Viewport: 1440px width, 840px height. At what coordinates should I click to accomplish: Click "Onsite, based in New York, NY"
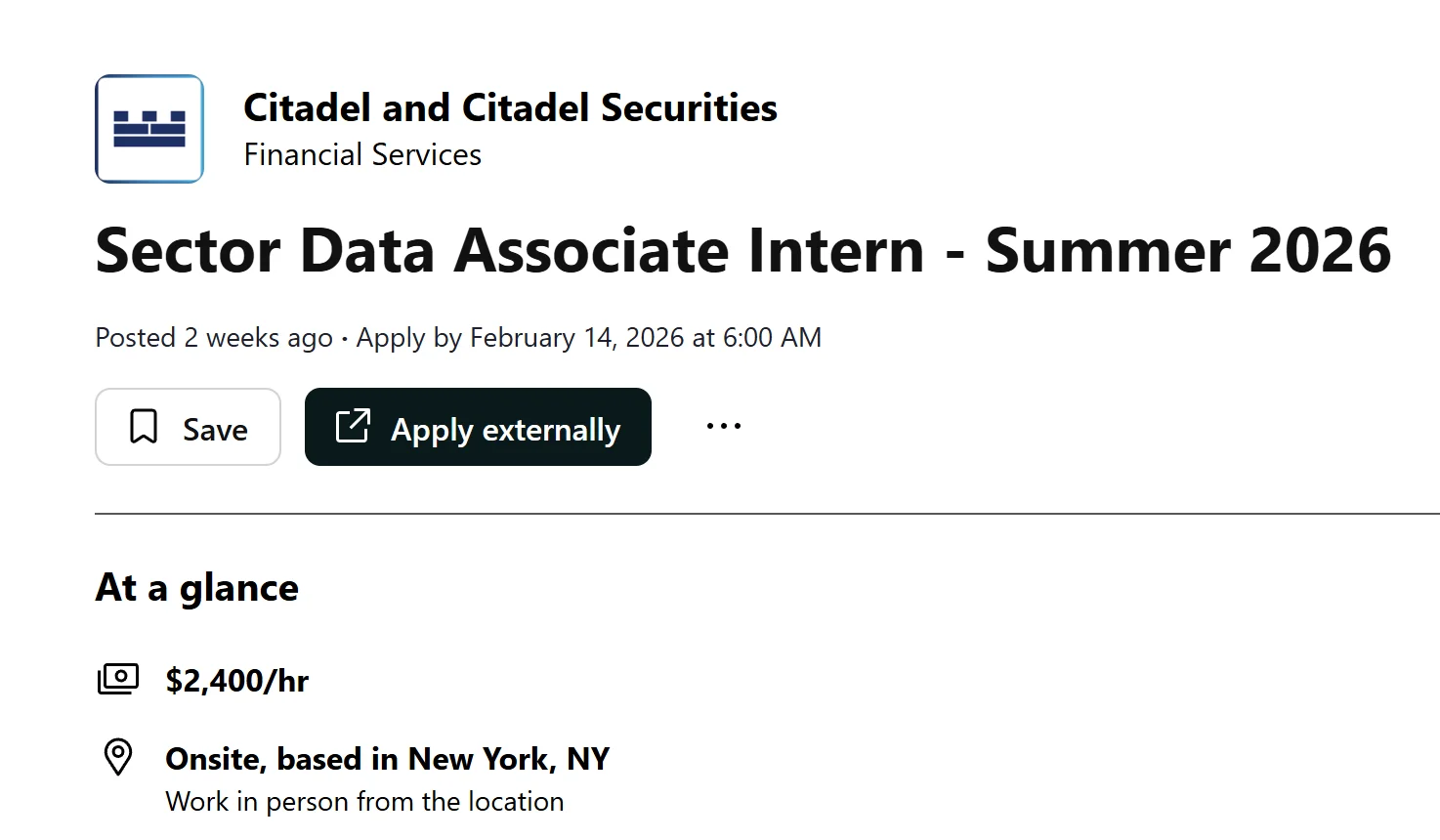point(387,759)
